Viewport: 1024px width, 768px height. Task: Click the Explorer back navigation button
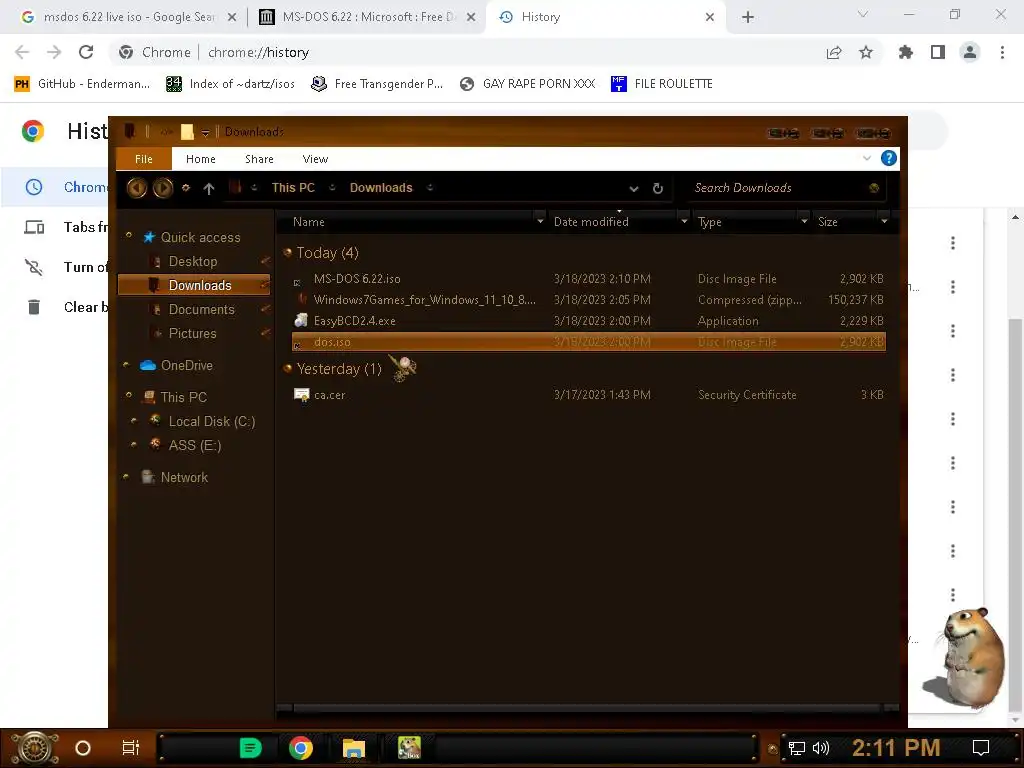(x=136, y=188)
